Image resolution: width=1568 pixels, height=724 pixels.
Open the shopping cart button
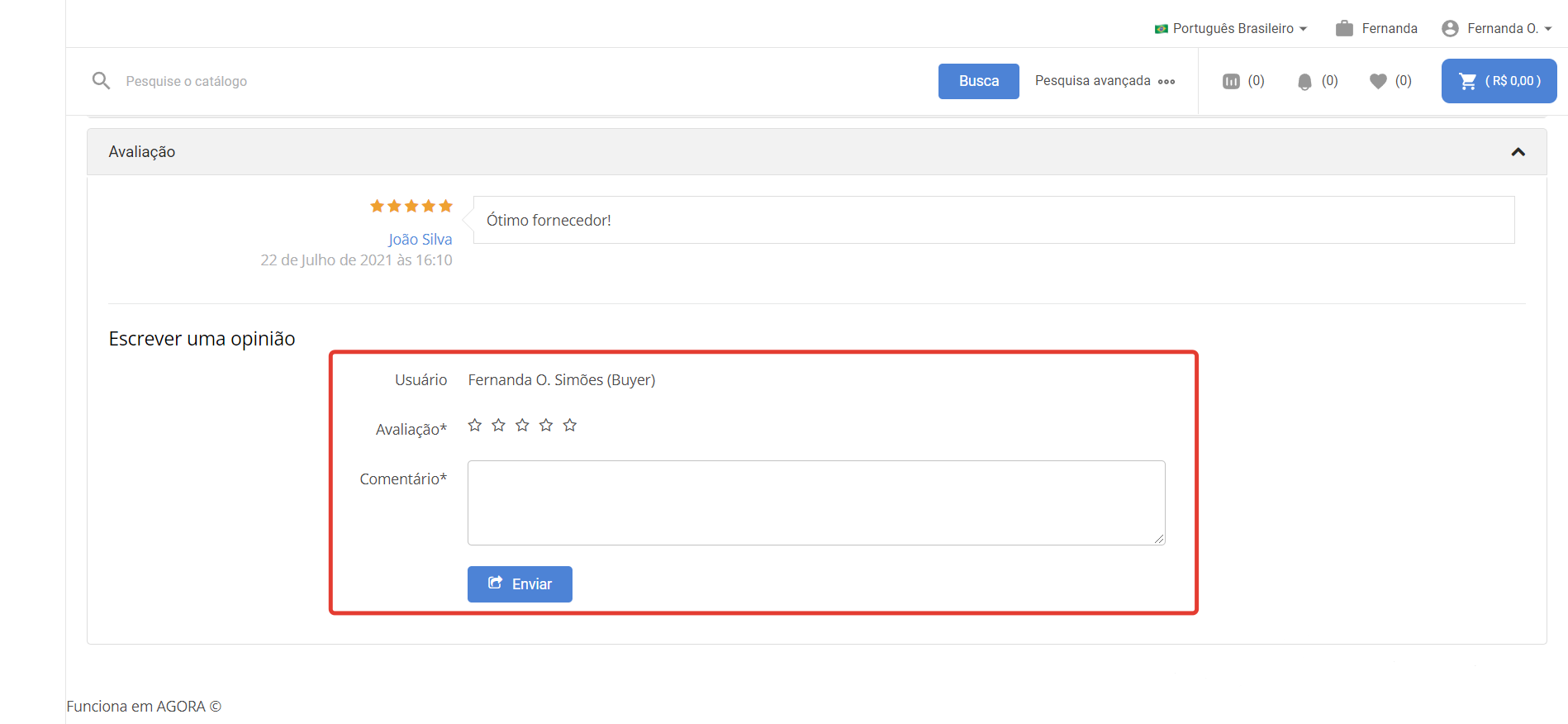coord(1499,81)
